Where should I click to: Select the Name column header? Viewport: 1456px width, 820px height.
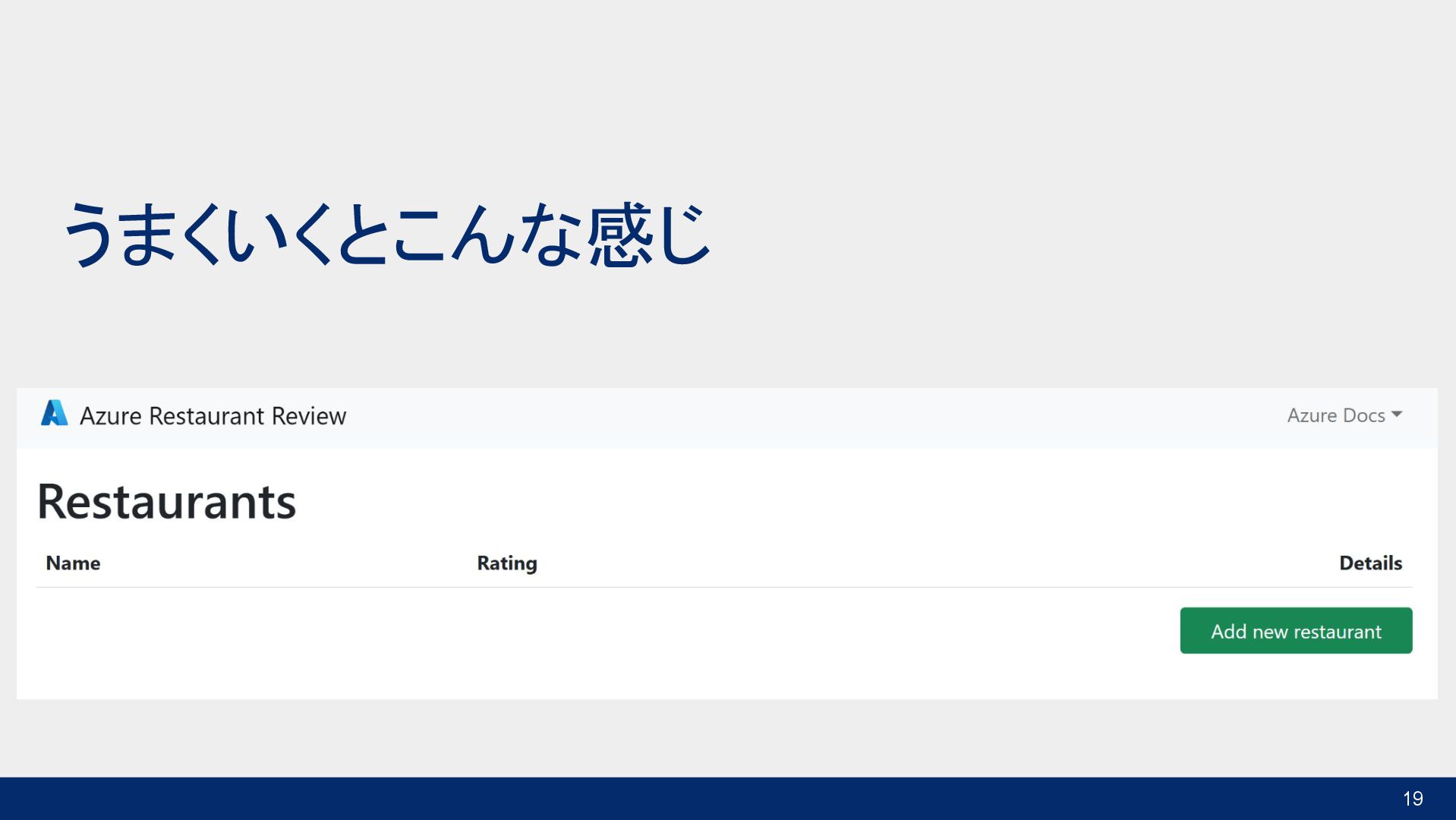click(x=73, y=563)
